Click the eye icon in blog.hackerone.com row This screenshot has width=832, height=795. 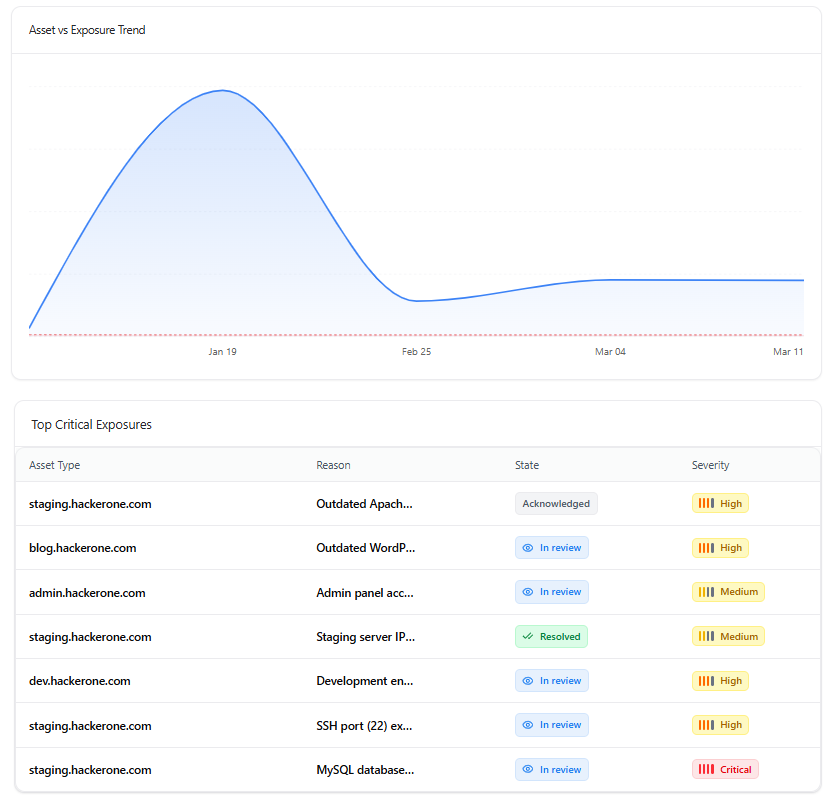click(527, 548)
